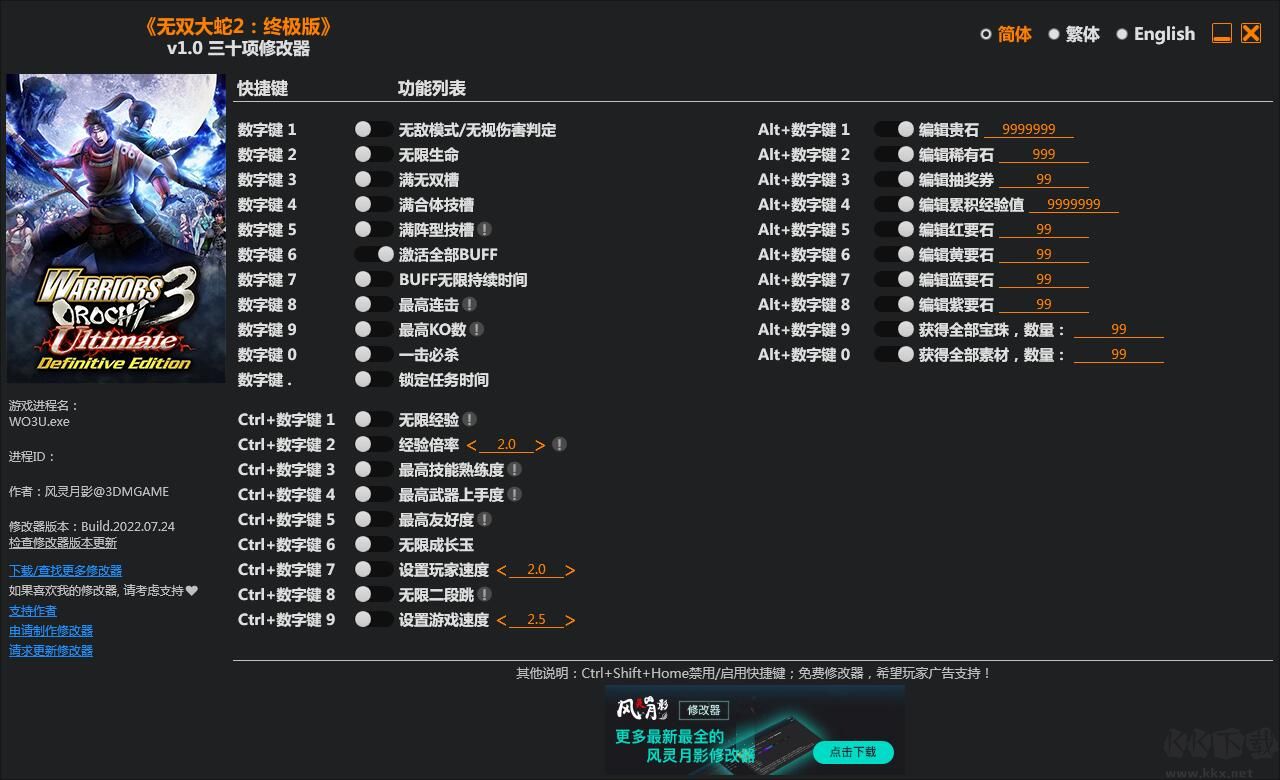The width and height of the screenshot is (1280, 780).
Task: Enable the 无限生命 toggle
Action: tap(372, 154)
